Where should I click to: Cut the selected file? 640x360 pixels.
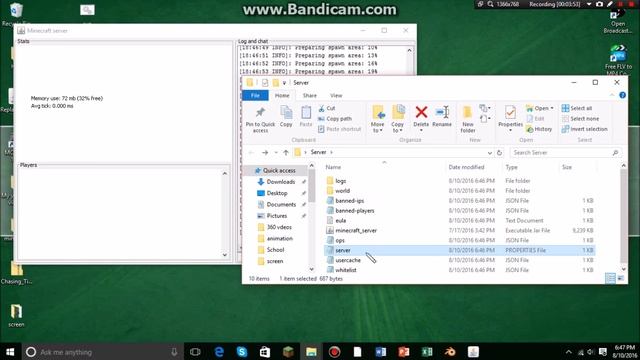pos(327,108)
